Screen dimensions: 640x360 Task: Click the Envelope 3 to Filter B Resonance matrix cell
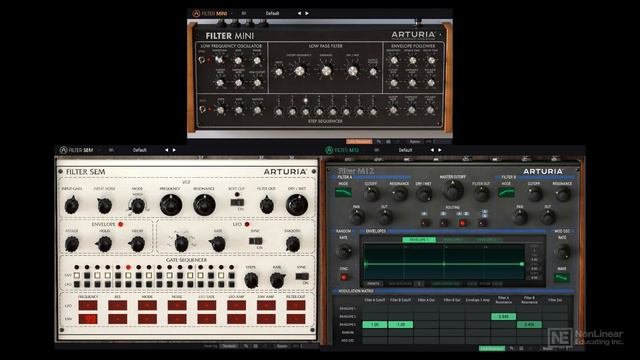(x=529, y=324)
